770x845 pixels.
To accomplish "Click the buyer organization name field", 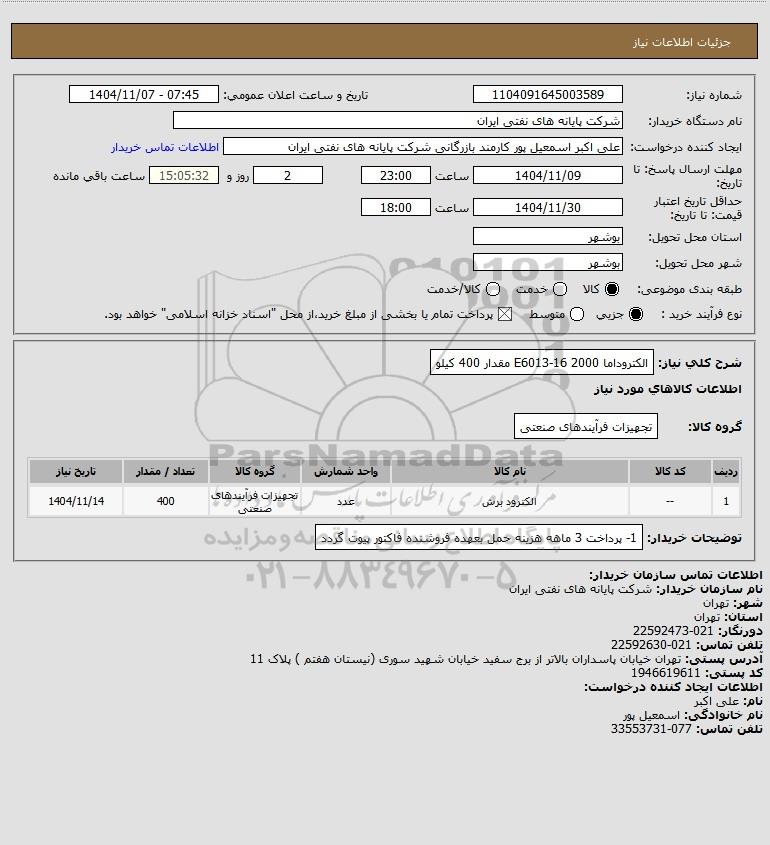I will click(398, 120).
